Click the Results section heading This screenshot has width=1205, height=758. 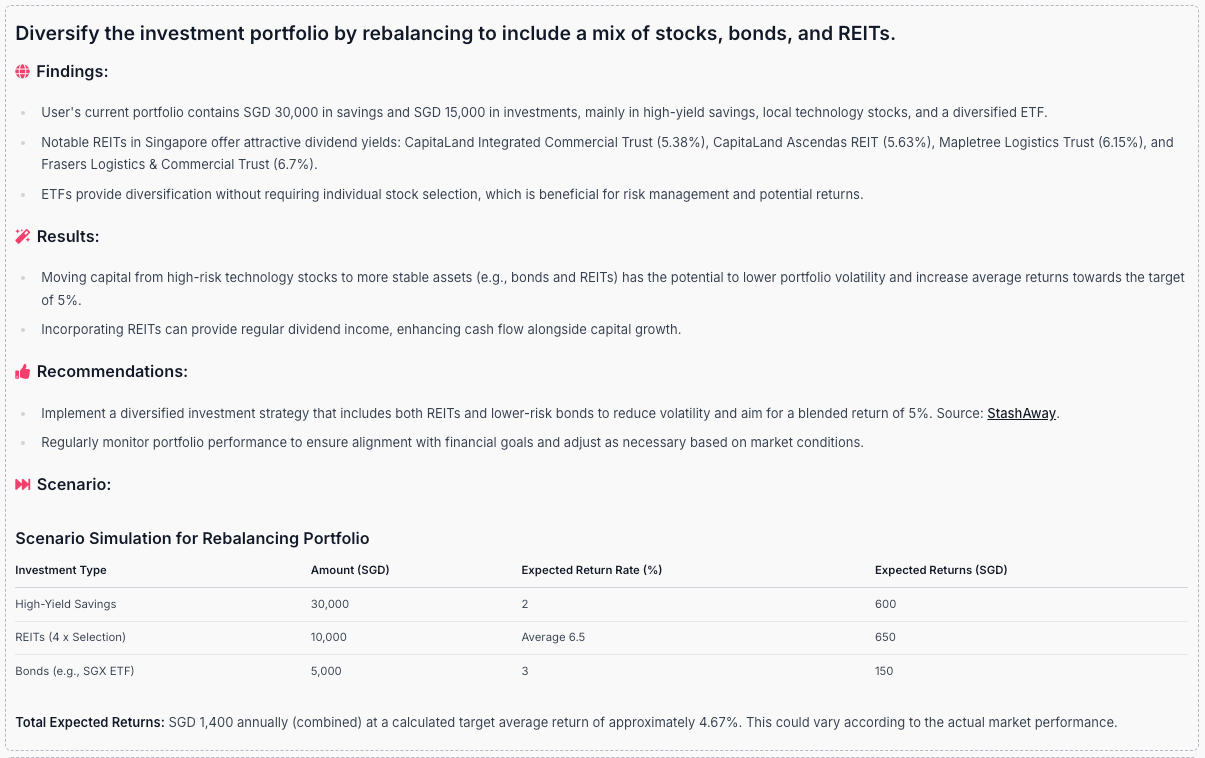[68, 237]
